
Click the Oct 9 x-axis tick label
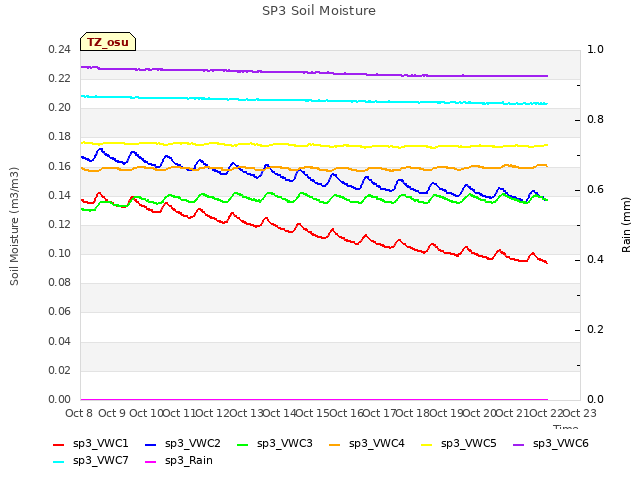112,413
